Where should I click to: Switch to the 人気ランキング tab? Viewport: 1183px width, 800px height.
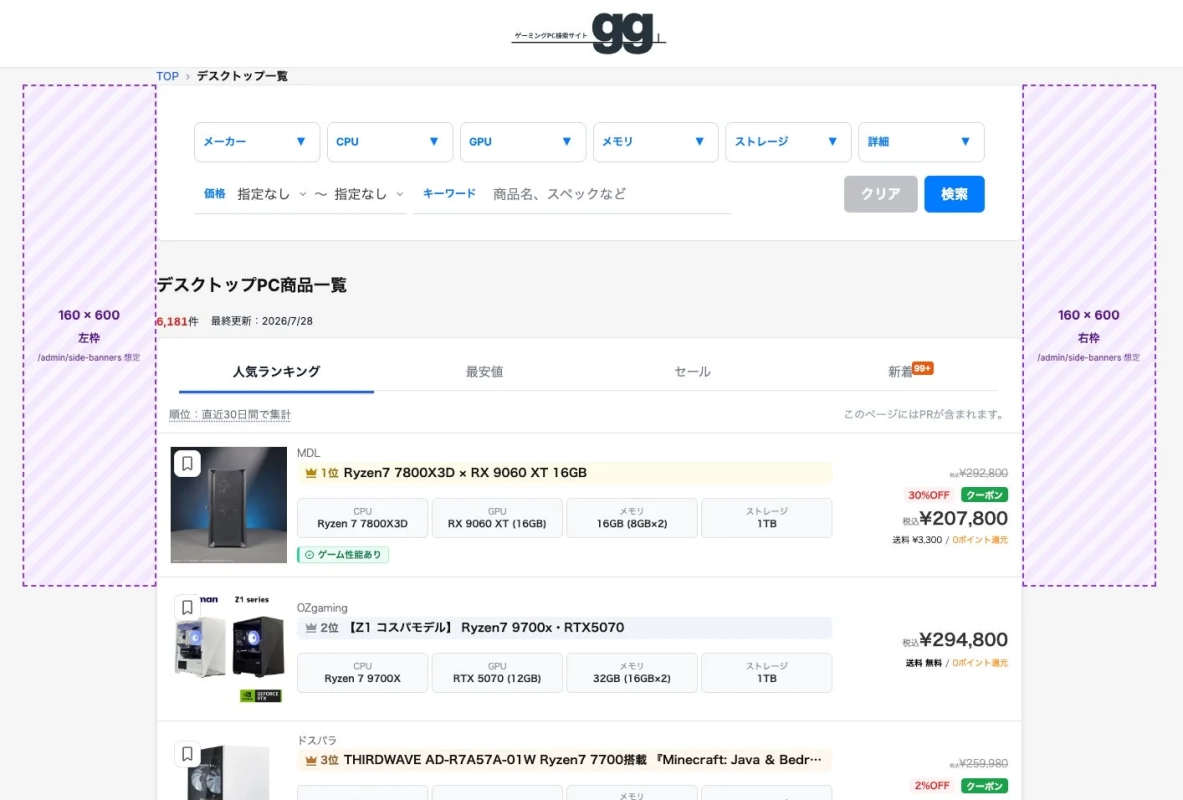[276, 371]
